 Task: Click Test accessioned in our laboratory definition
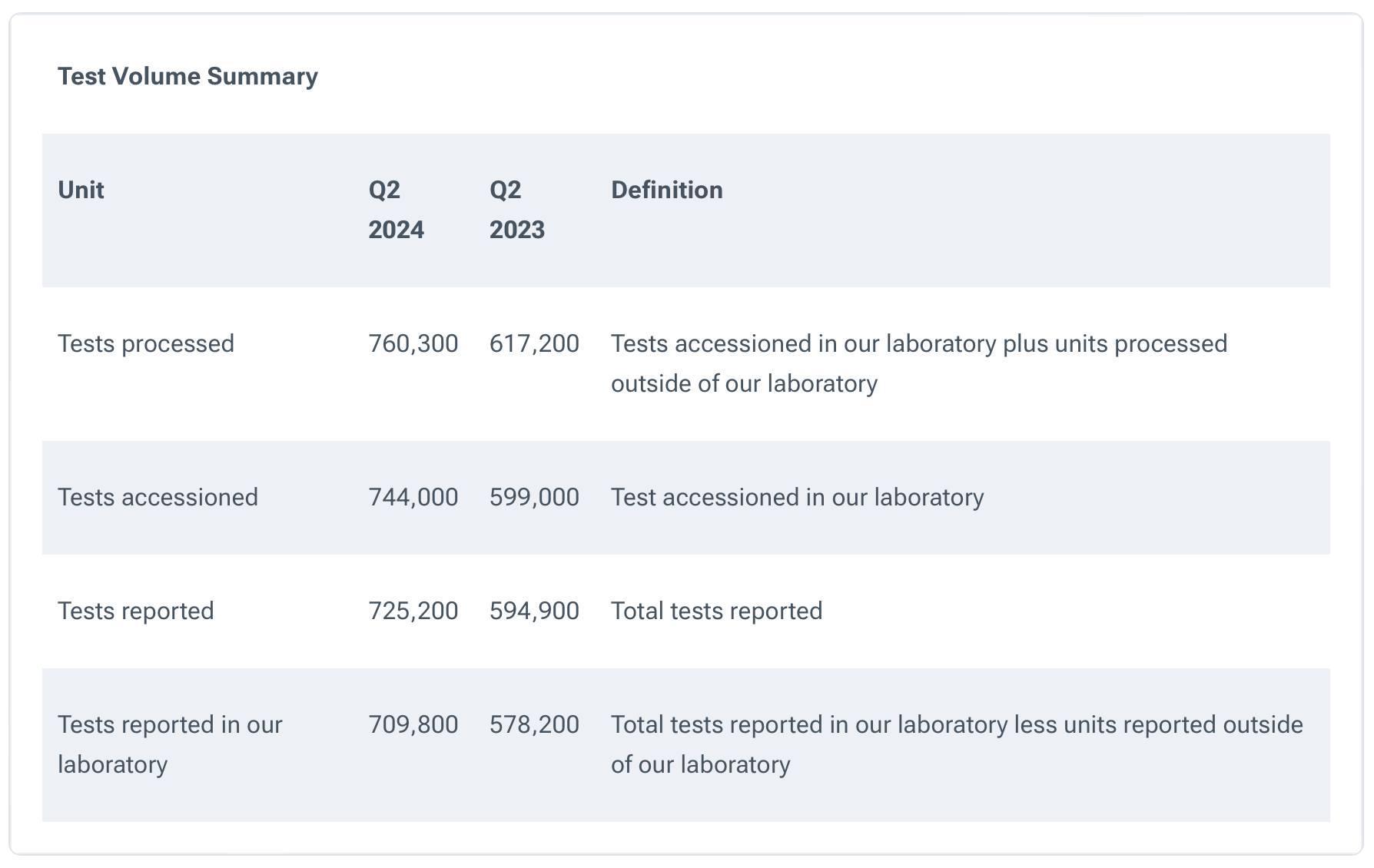point(797,497)
